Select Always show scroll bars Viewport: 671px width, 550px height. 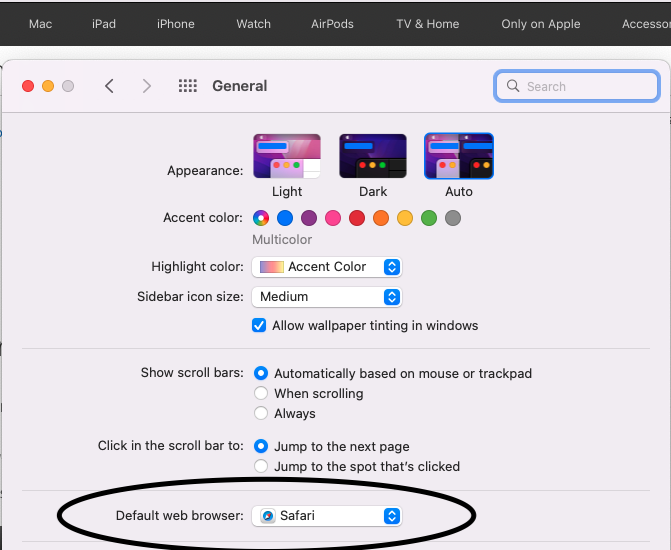(x=261, y=413)
